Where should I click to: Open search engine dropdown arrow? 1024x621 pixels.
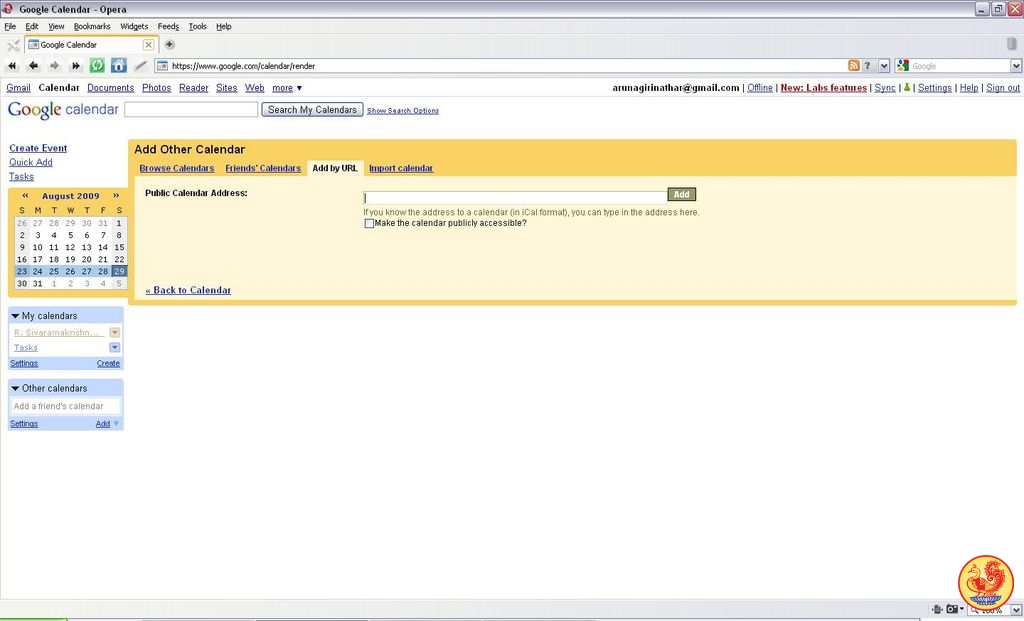1016,65
